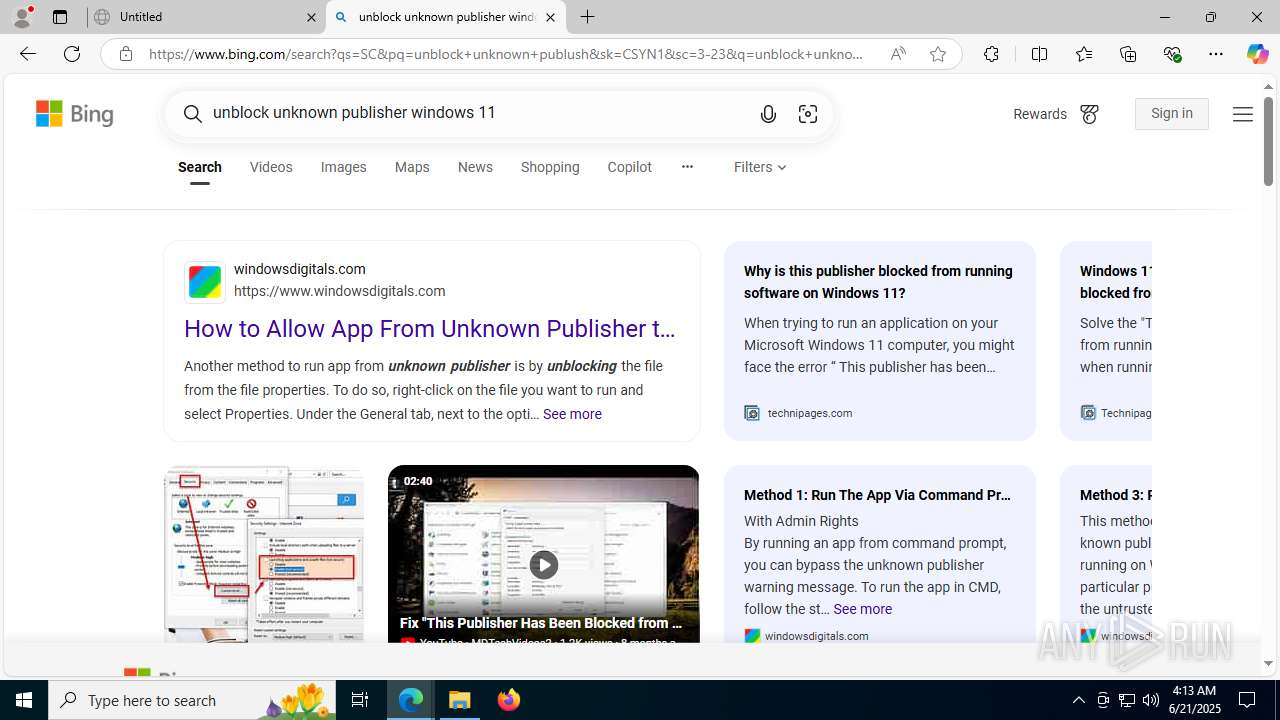Open the Windows Start menu
The image size is (1280, 720).
24,700
